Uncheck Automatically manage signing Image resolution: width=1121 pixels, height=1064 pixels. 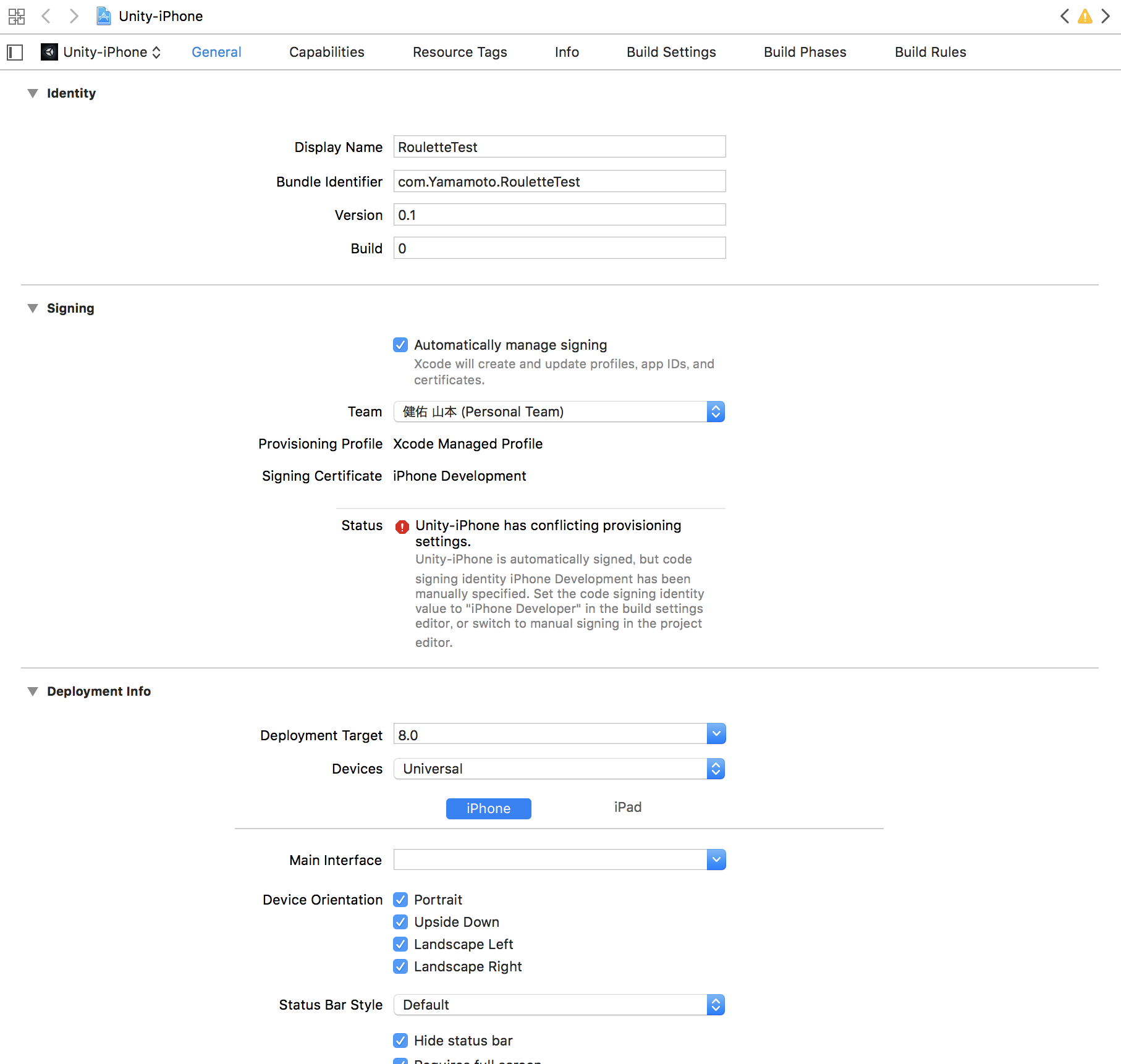click(x=400, y=345)
